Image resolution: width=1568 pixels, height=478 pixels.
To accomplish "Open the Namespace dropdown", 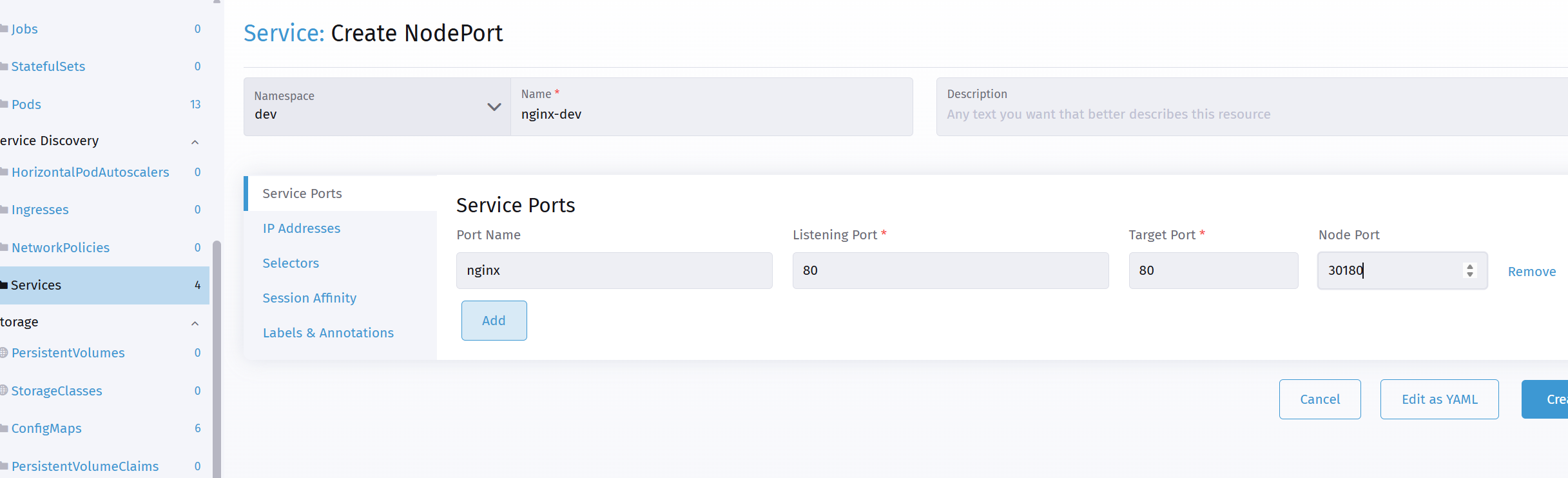I will pos(377,106).
